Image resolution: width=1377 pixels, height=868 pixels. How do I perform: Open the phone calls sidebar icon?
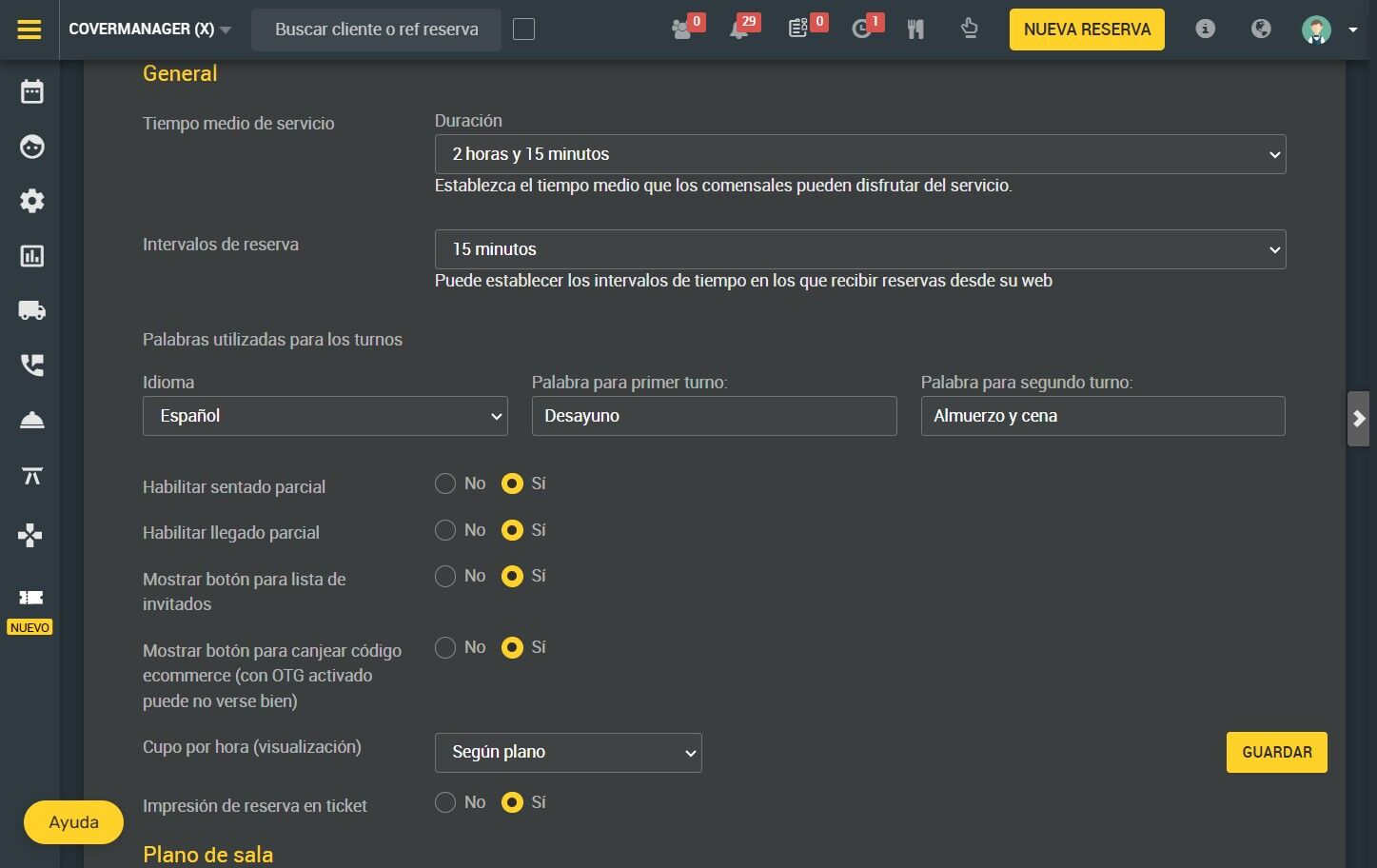coord(31,365)
